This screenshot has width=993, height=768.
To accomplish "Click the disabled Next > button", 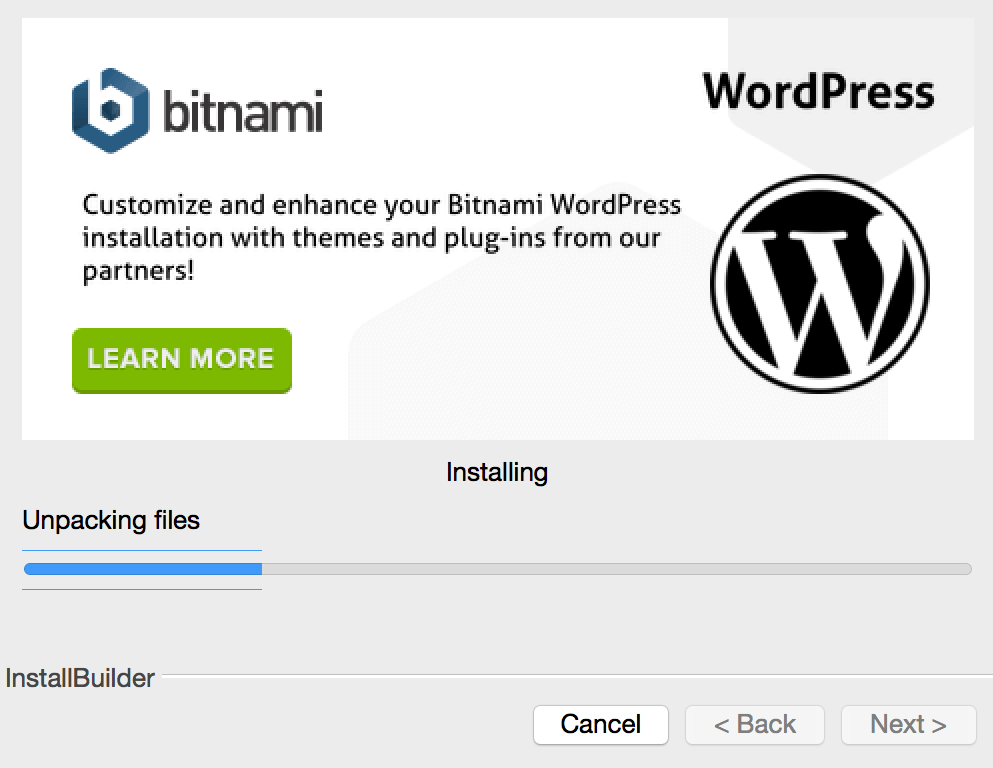I will click(908, 724).
